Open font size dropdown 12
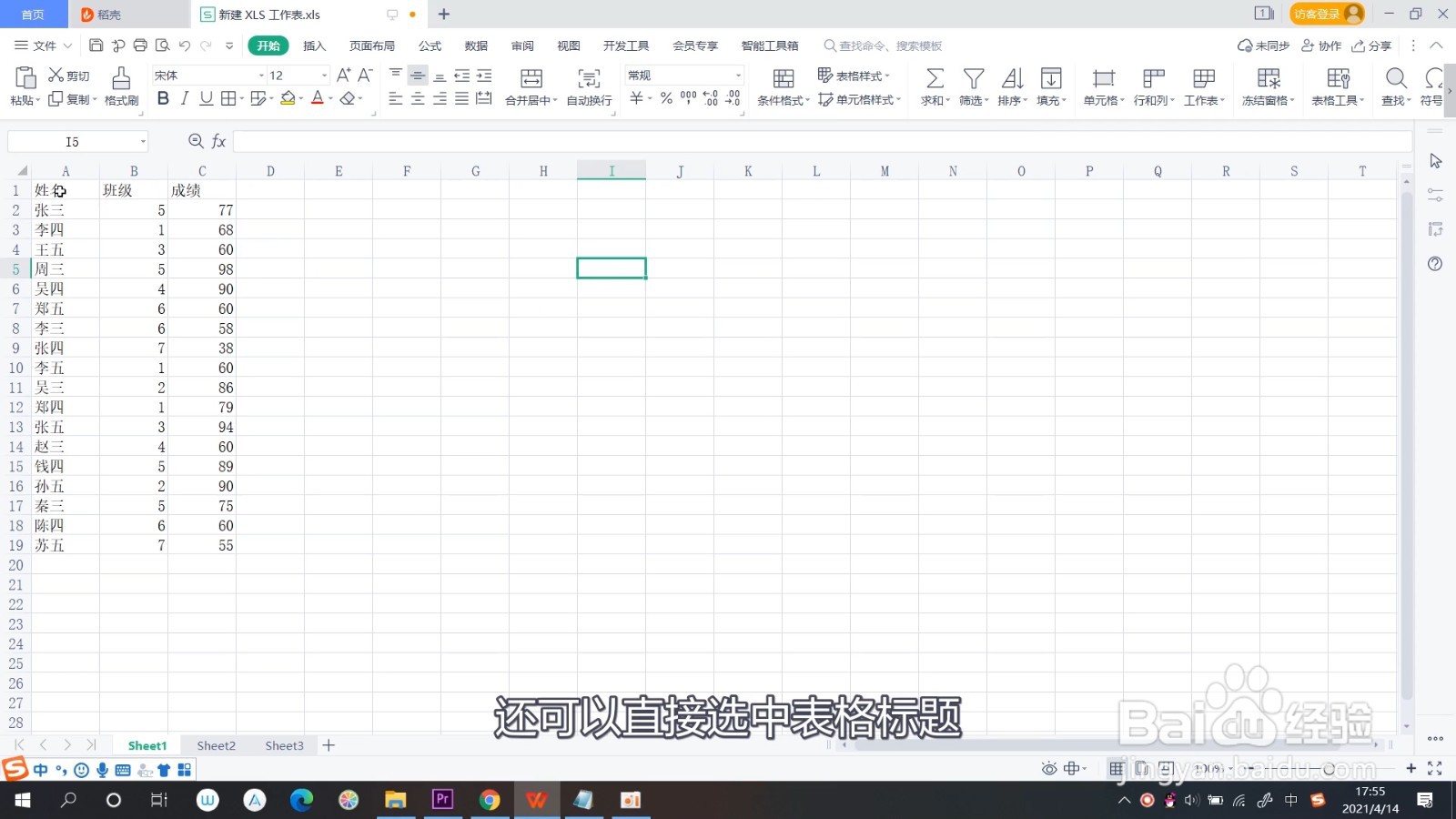This screenshot has width=1456, height=819. pyautogui.click(x=324, y=76)
